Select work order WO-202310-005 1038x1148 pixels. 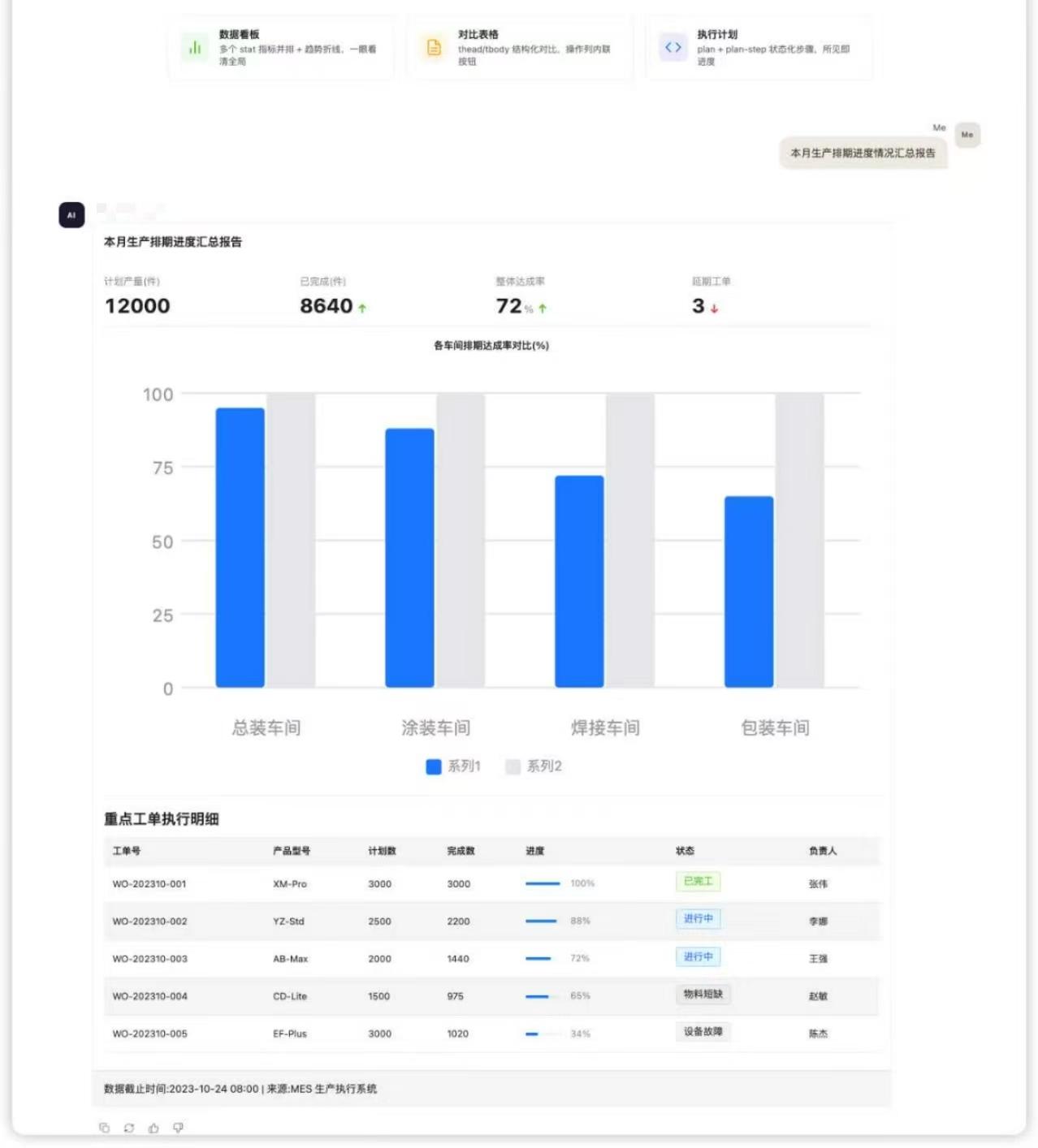coord(149,1034)
